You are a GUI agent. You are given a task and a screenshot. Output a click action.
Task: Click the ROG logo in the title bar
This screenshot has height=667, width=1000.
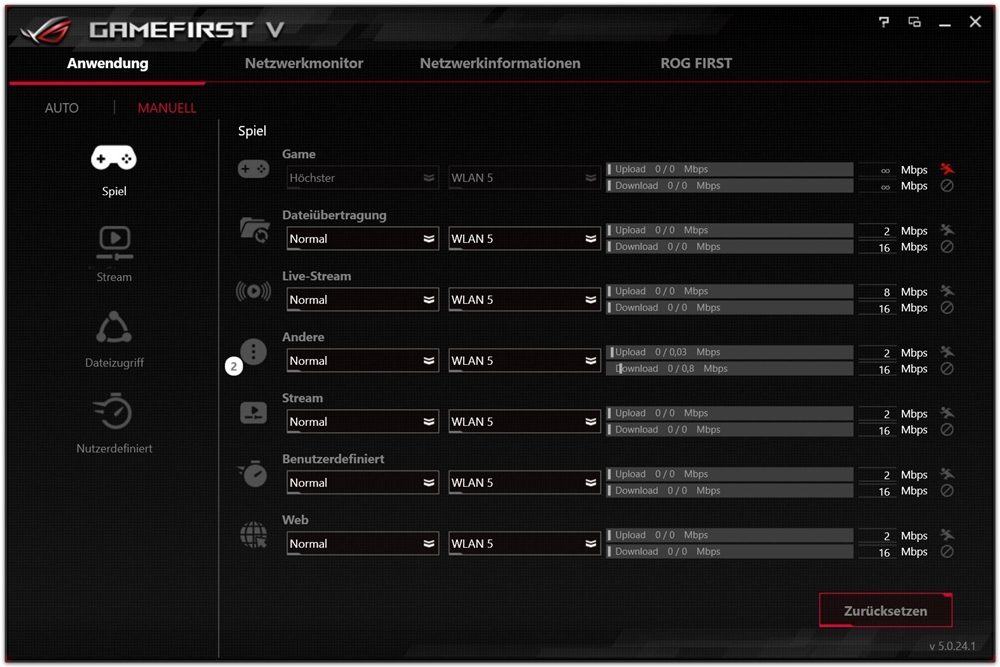click(46, 29)
